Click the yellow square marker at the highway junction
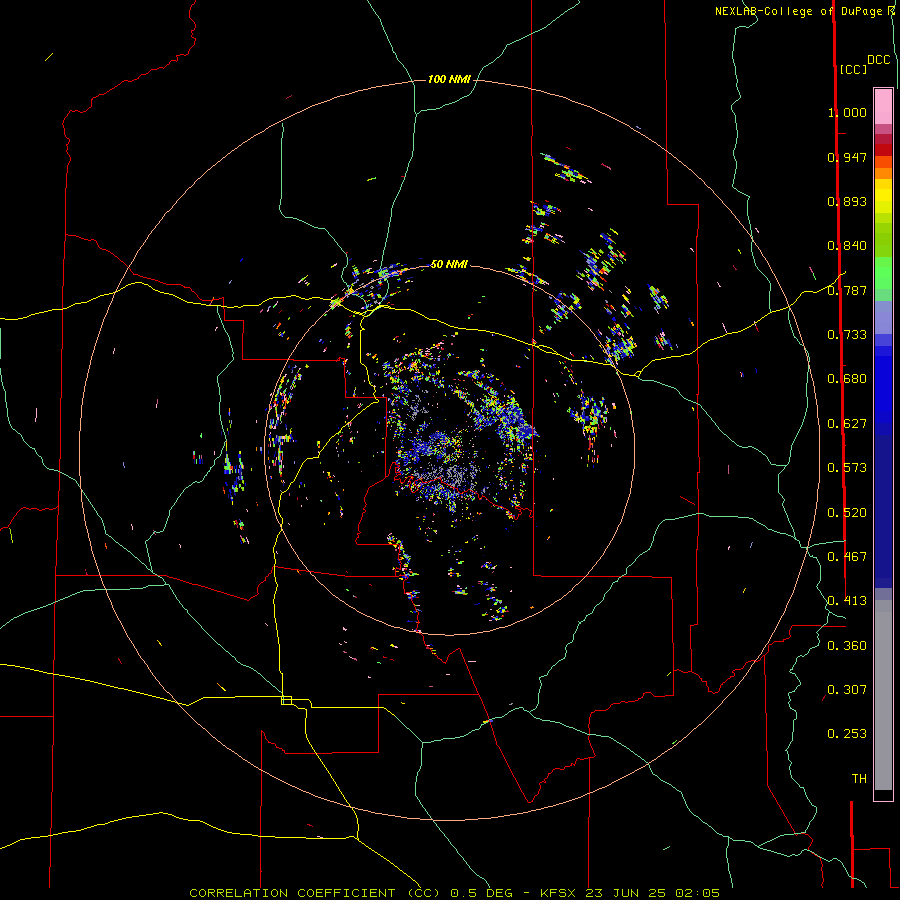The image size is (900, 900). tap(286, 700)
